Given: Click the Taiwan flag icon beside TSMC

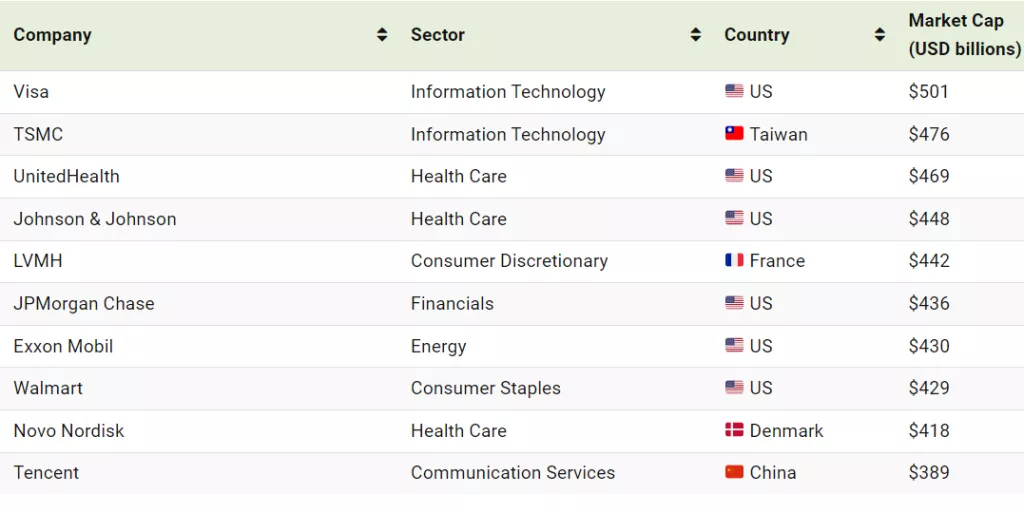Looking at the screenshot, I should [734, 134].
